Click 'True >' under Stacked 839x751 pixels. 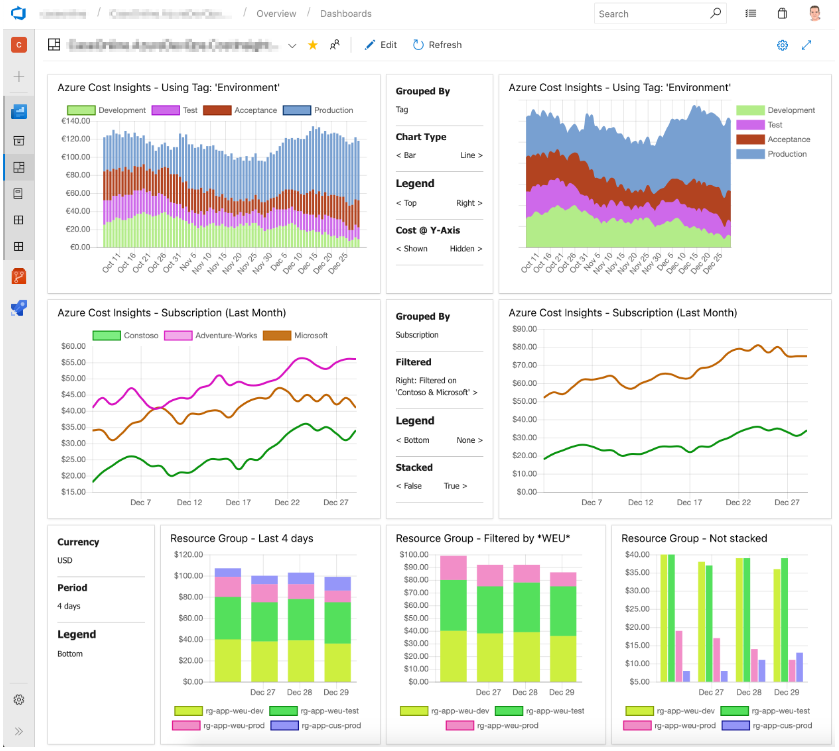pos(455,486)
